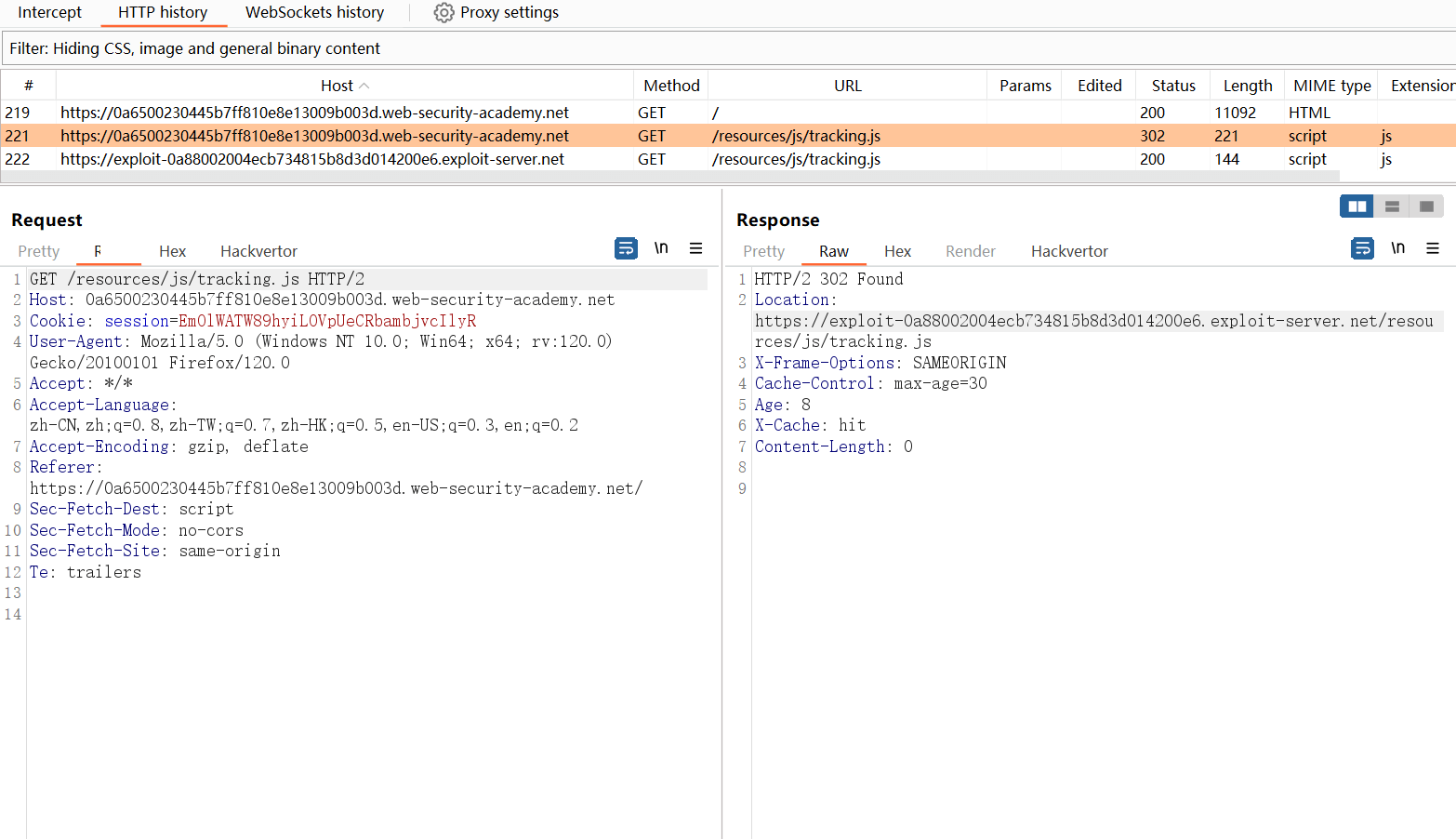The width and height of the screenshot is (1456, 839).
Task: Open Proxy settings via the gear icon
Action: click(x=444, y=13)
